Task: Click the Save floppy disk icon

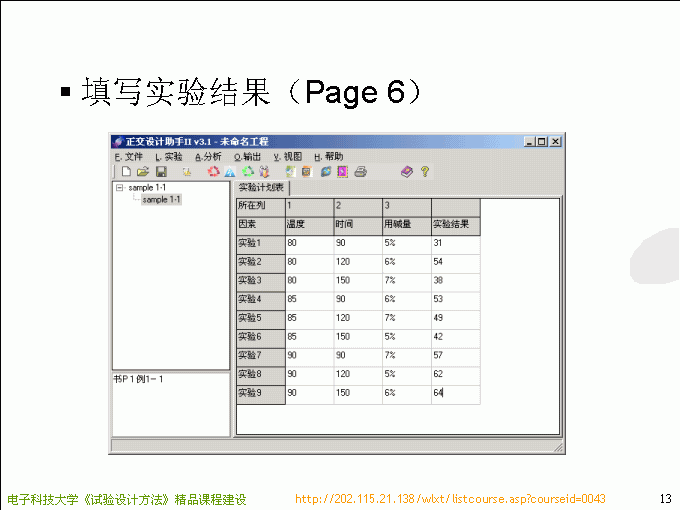Action: (160, 172)
